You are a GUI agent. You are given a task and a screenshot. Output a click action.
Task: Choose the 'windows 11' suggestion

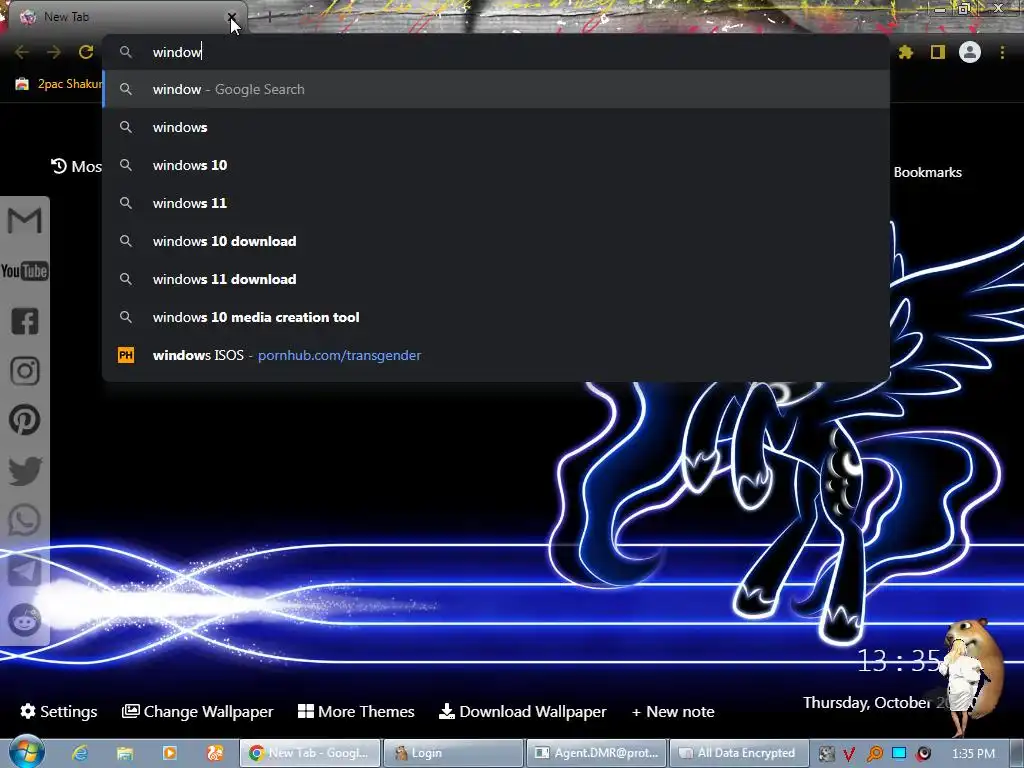tap(496, 203)
